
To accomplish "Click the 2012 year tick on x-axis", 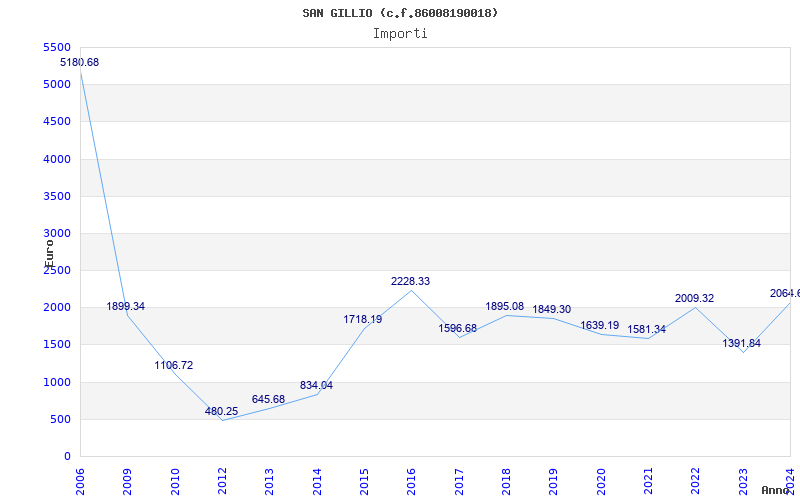I will (223, 479).
